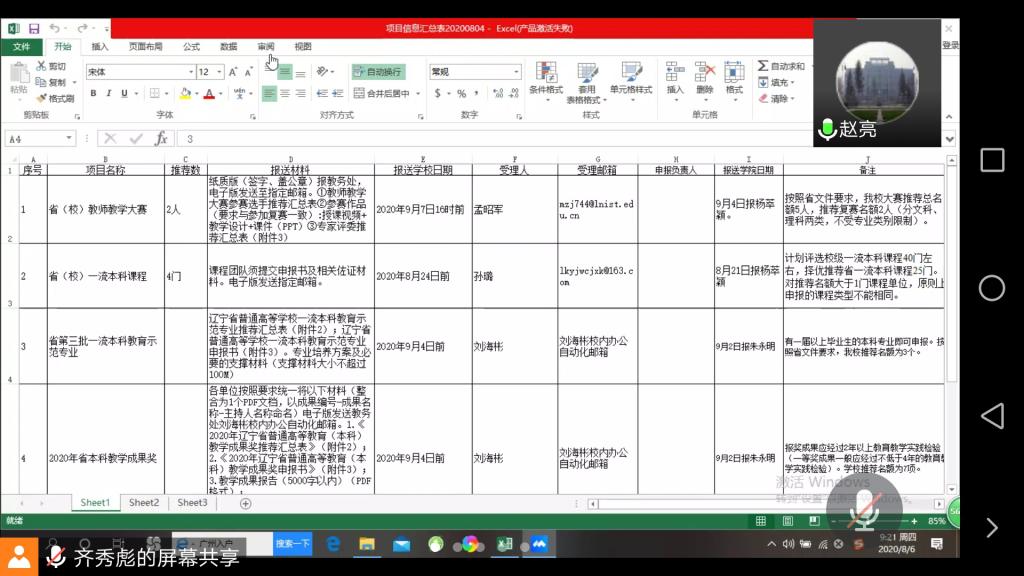Image resolution: width=1024 pixels, height=576 pixels.
Task: Switch to Page Layout view icon in status bar
Action: pyautogui.click(x=788, y=520)
